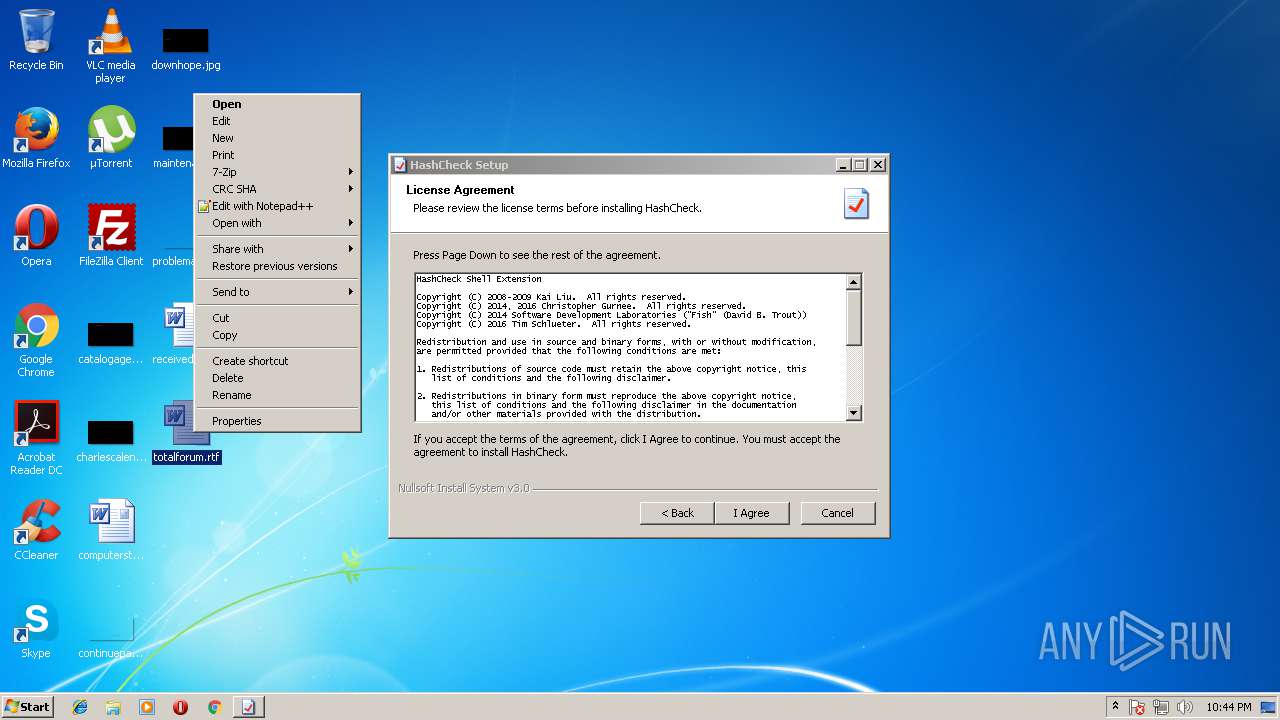This screenshot has height=720, width=1280.
Task: Expand the 7-Zip submenu
Action: point(277,172)
